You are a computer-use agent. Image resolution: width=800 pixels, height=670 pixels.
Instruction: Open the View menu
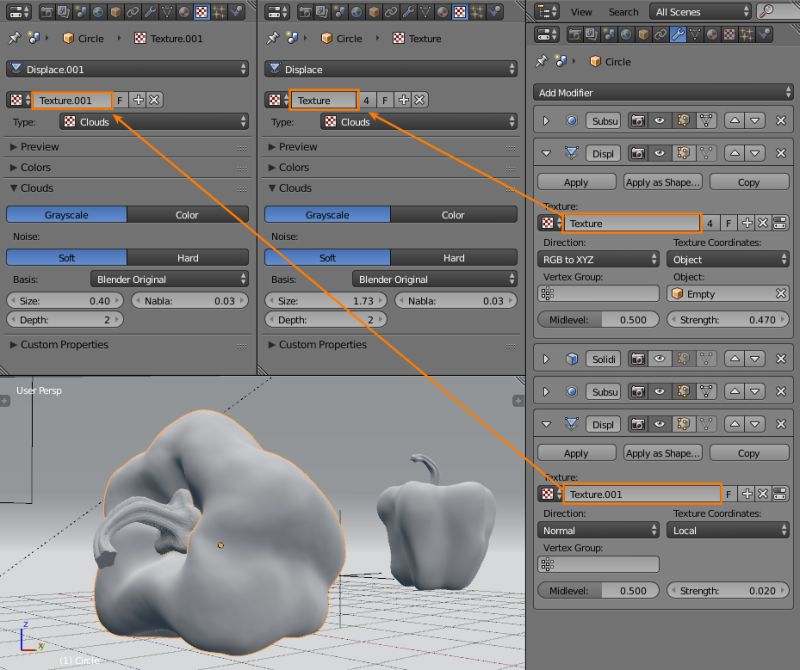[x=582, y=11]
